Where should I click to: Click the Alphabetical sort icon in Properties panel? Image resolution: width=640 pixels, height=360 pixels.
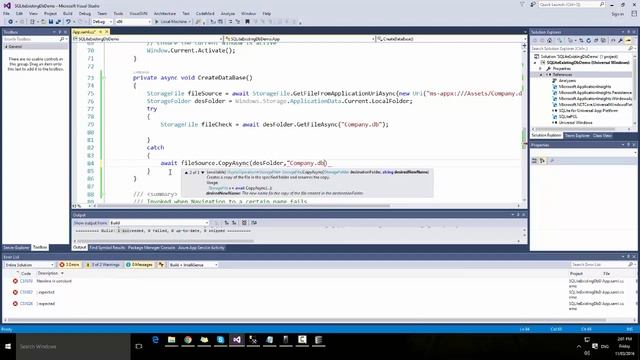(542, 161)
